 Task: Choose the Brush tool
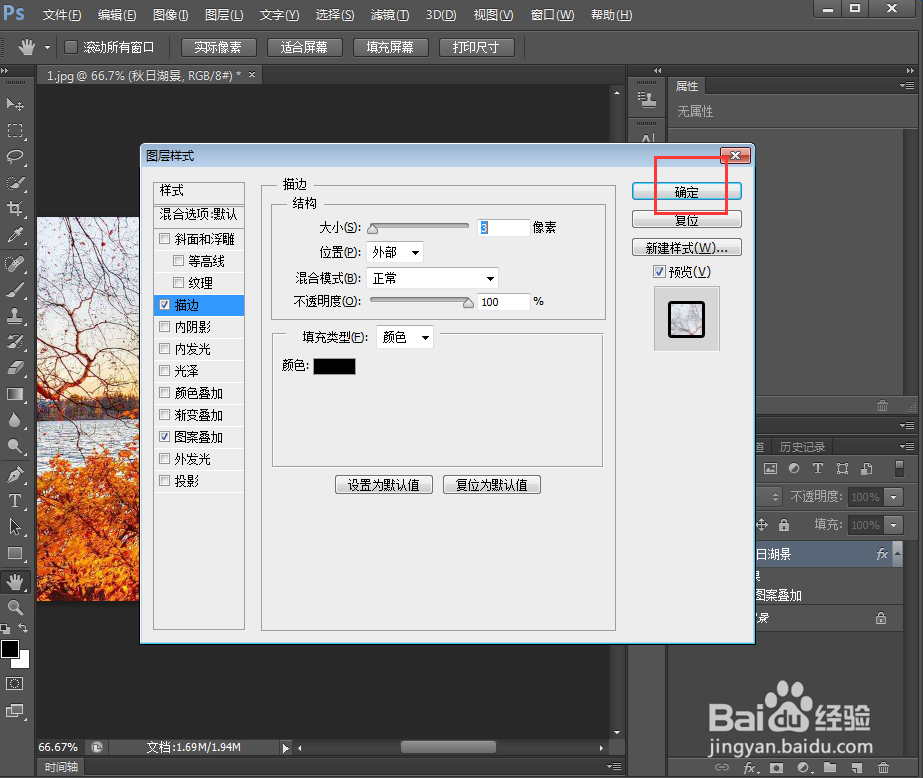click(14, 288)
